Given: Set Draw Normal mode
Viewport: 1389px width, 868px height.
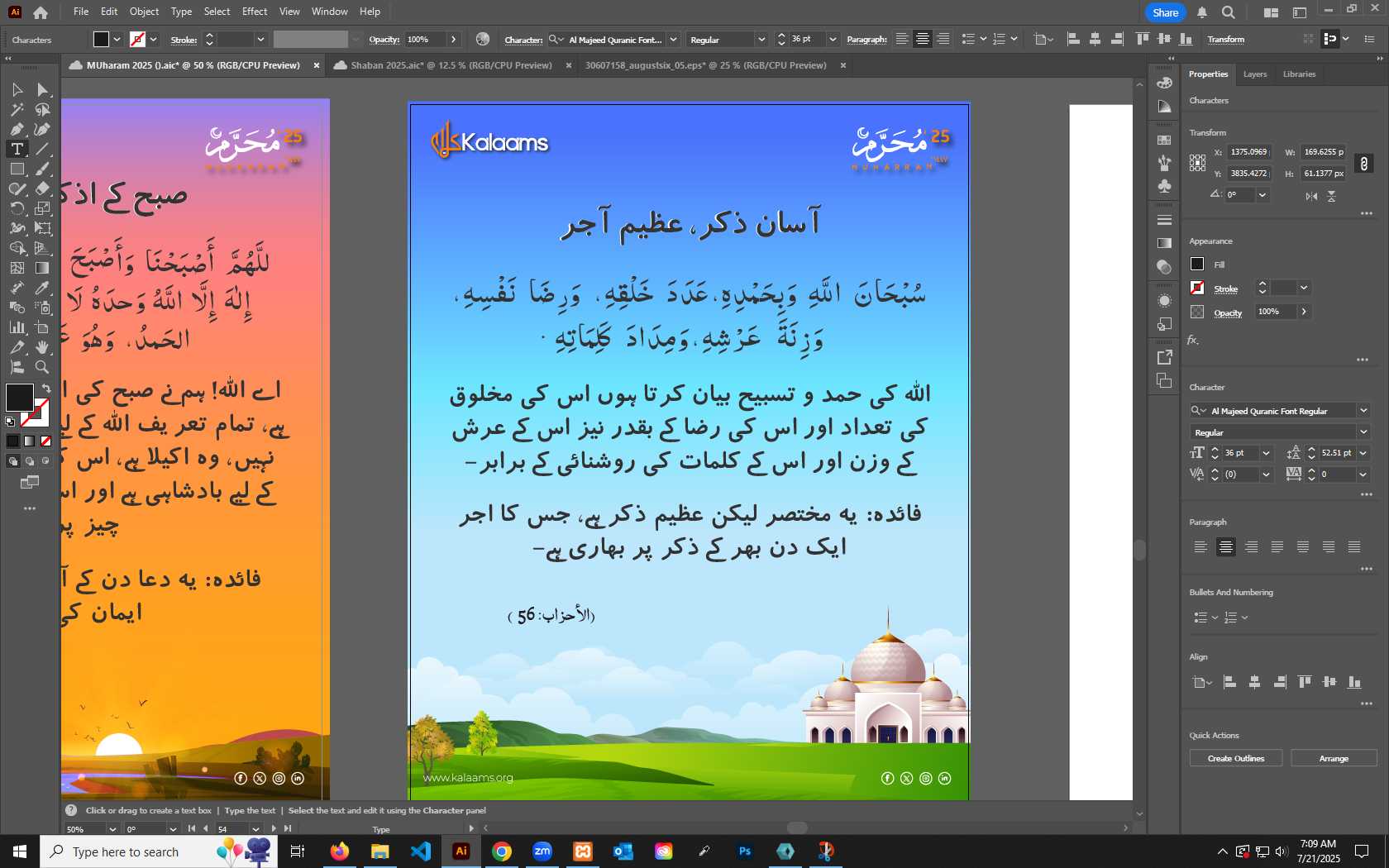Looking at the screenshot, I should click(13, 461).
